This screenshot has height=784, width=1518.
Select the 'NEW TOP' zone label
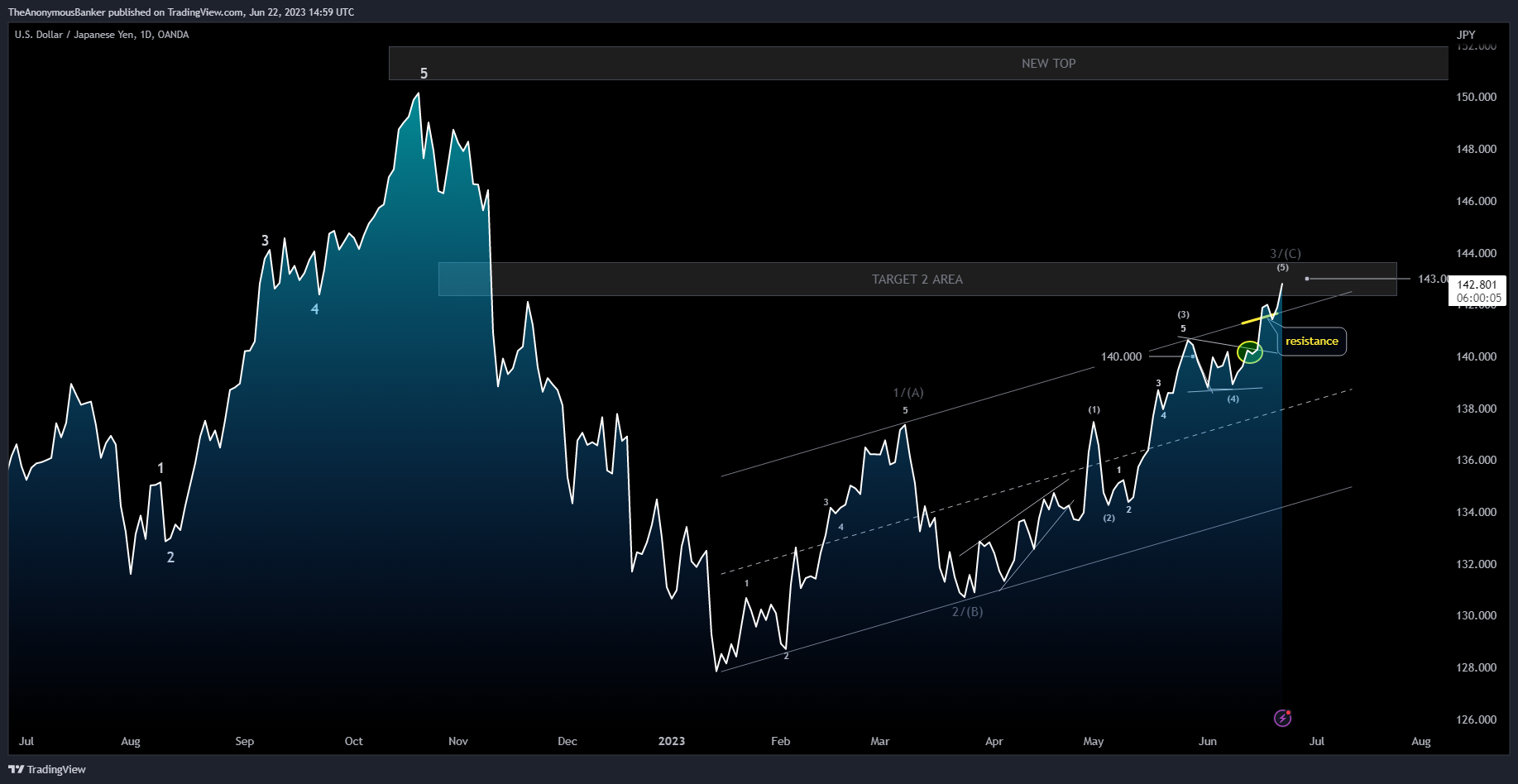(1048, 64)
